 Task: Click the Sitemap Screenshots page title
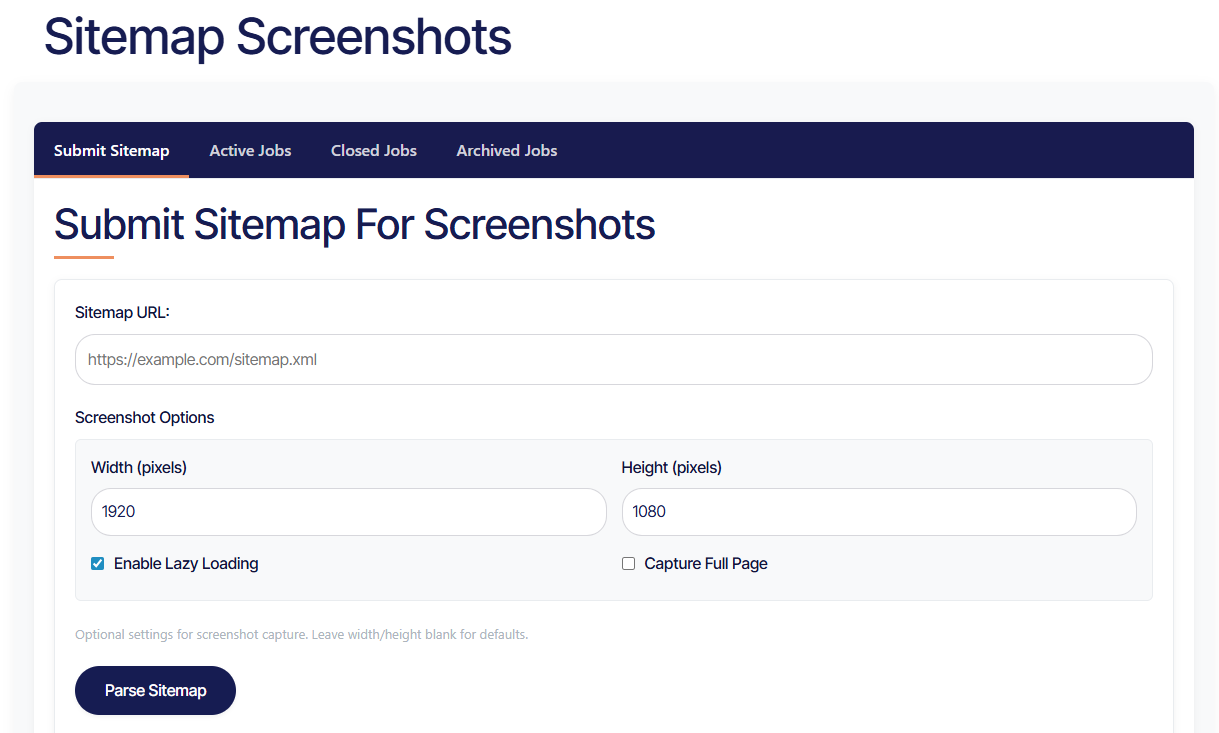click(x=277, y=37)
